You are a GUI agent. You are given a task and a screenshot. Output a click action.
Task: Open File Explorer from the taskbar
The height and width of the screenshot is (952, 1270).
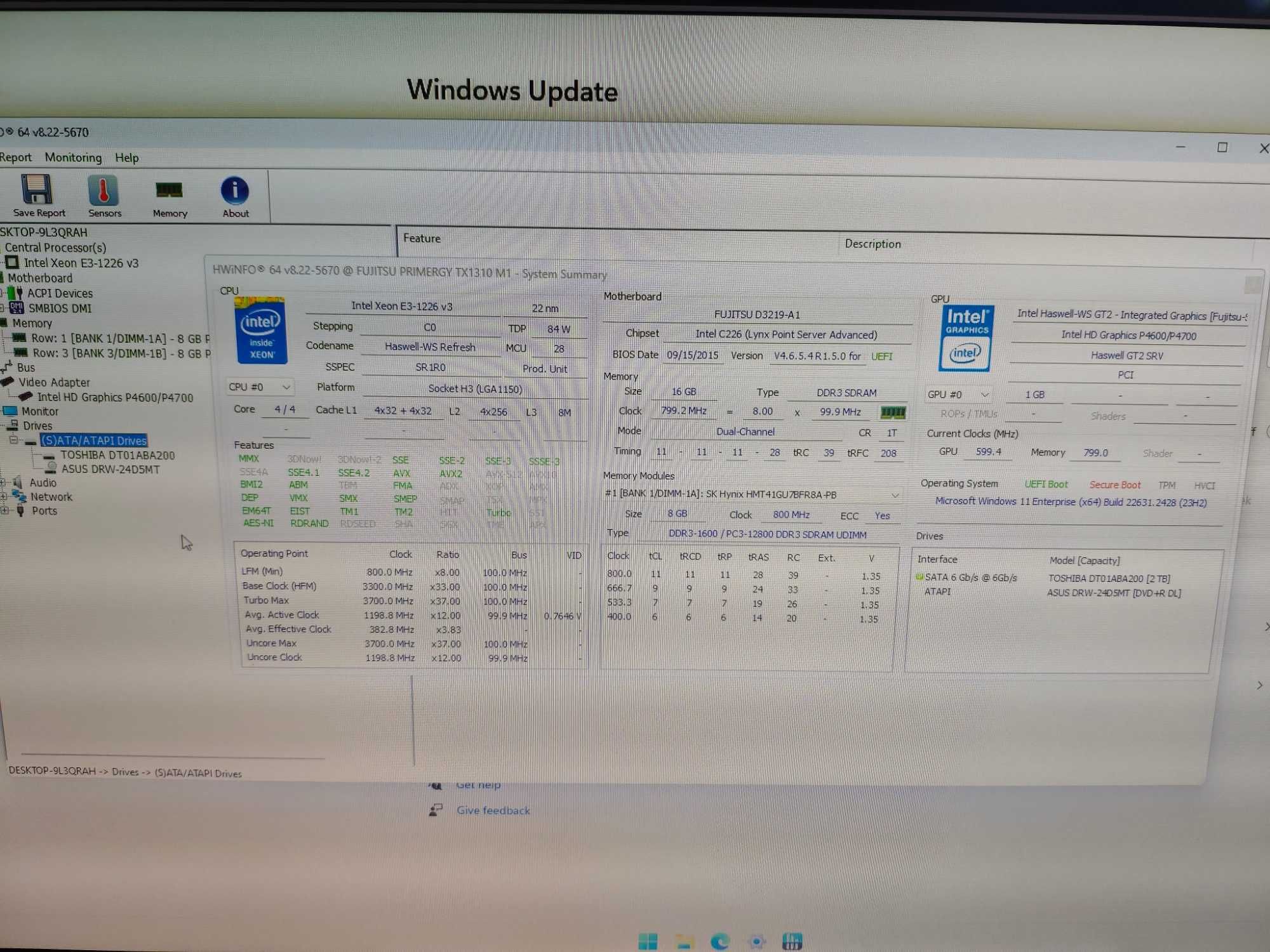684,941
